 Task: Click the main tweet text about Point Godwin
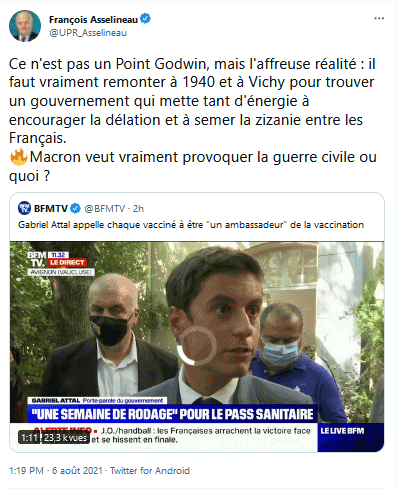pos(192,119)
